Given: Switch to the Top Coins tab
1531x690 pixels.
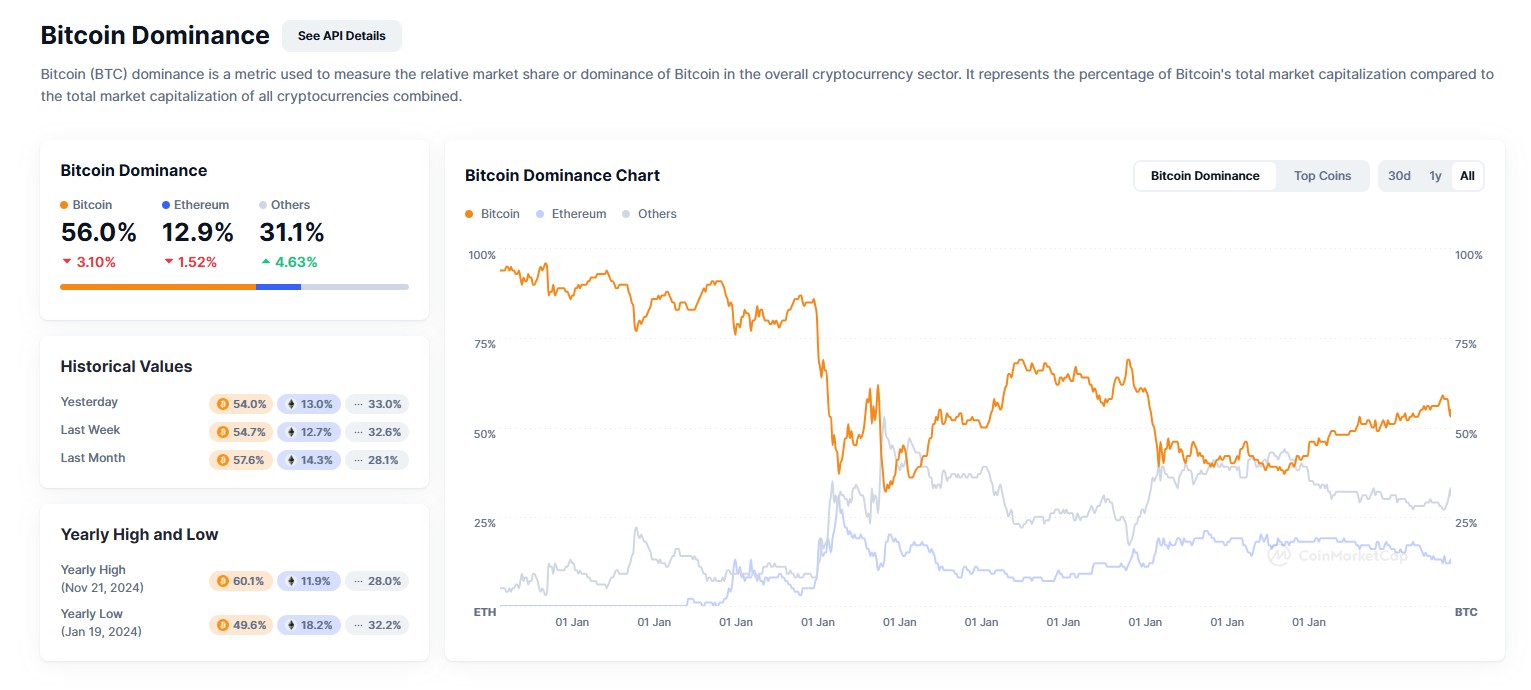Looking at the screenshot, I should click(x=1322, y=175).
